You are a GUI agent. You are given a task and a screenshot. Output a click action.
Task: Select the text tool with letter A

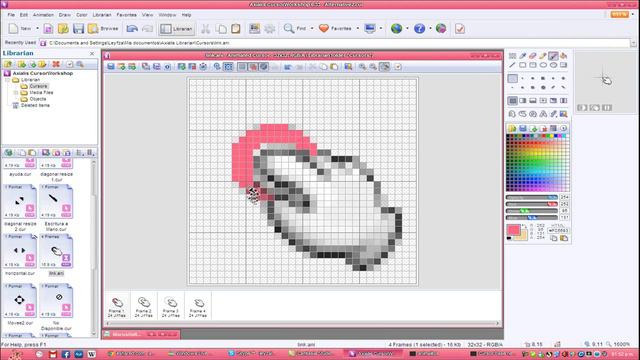[x=543, y=114]
